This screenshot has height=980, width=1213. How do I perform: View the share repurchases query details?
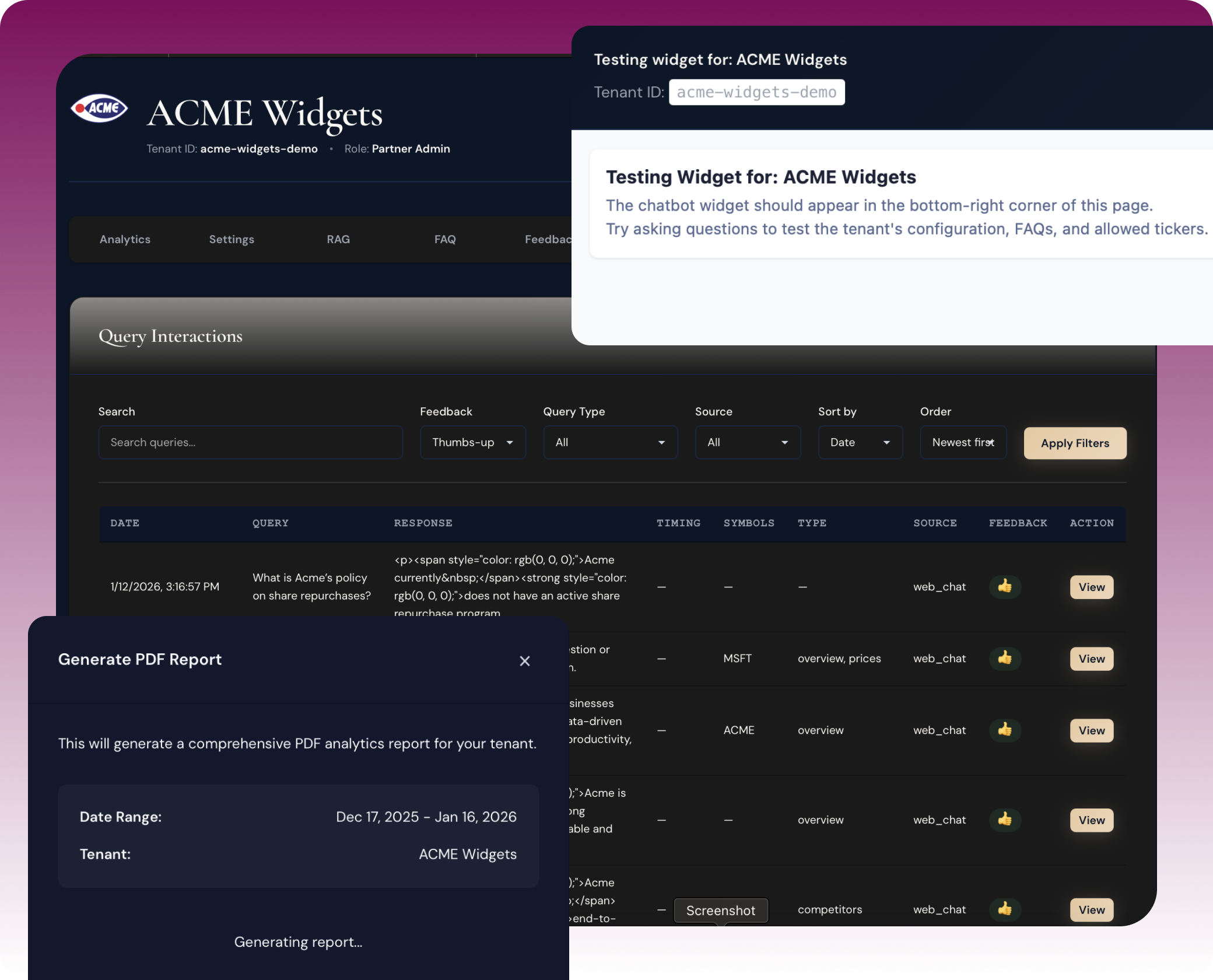click(1091, 587)
